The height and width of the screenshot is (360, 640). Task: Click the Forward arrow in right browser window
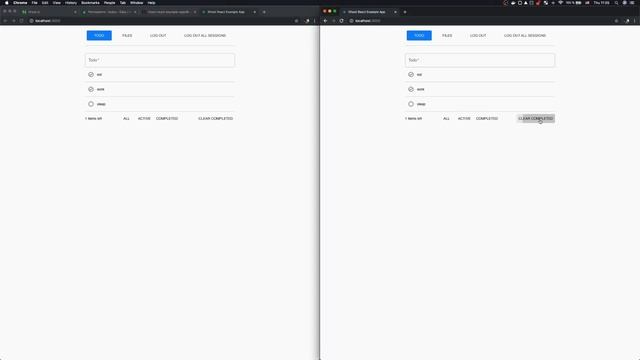pyautogui.click(x=333, y=21)
